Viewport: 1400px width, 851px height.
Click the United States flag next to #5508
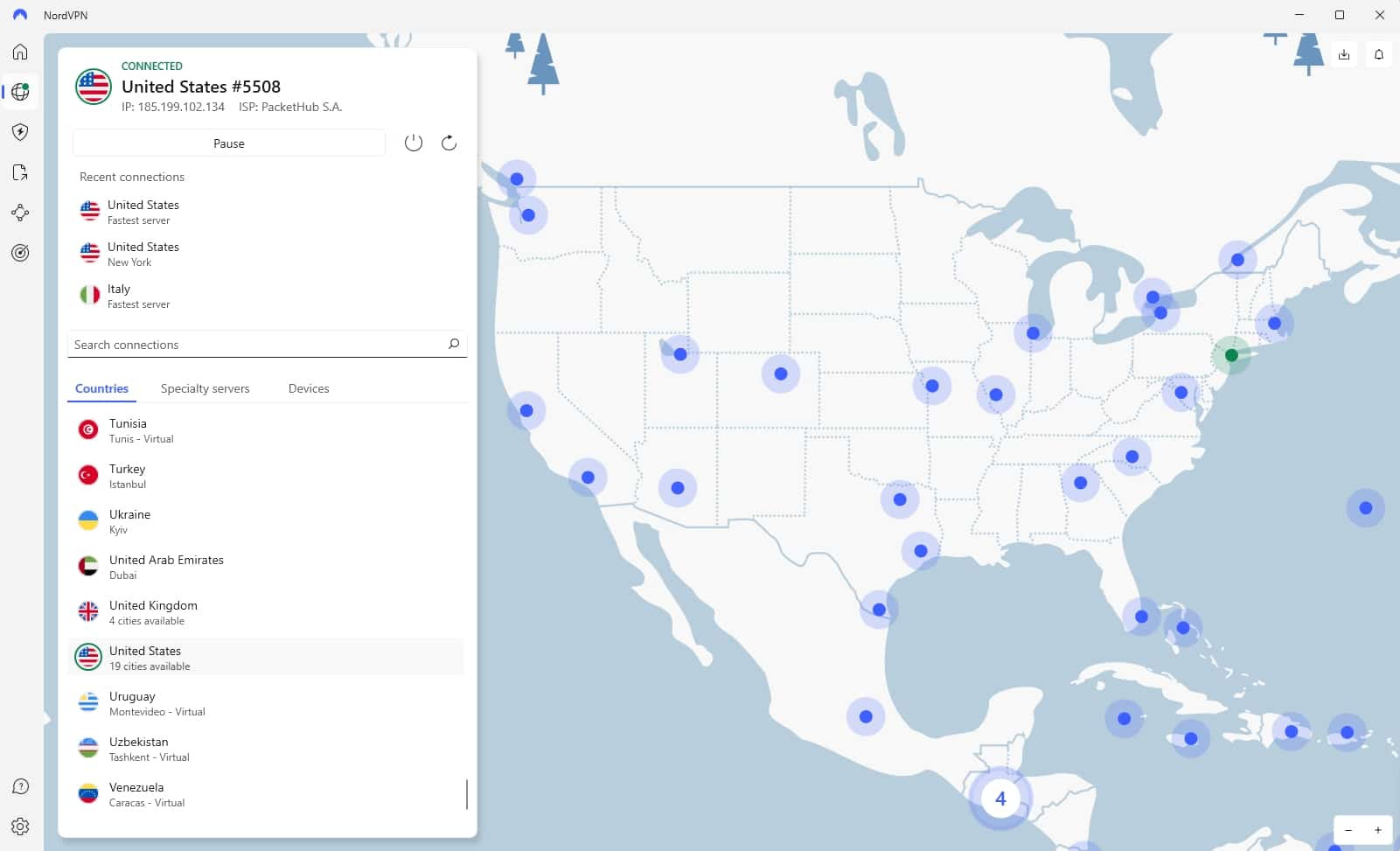coord(93,87)
